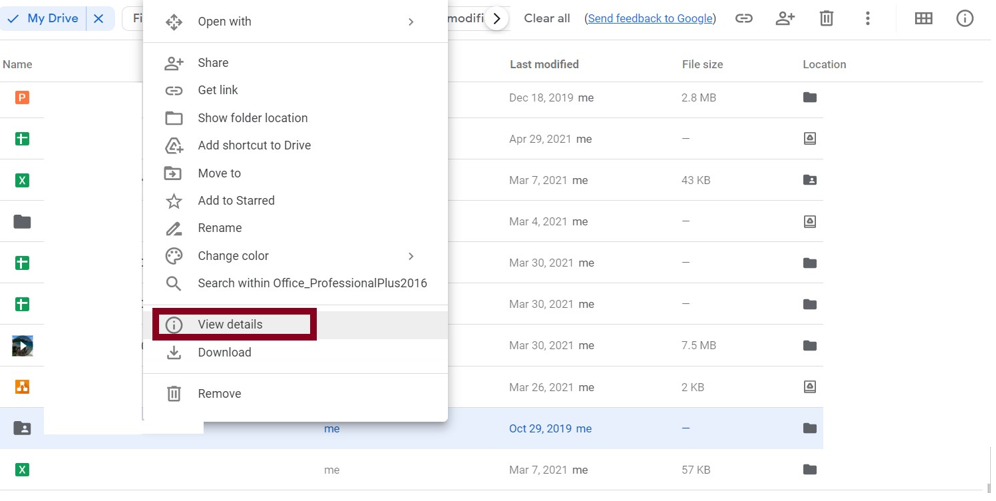Open the Send feedback to Google link

(x=650, y=18)
